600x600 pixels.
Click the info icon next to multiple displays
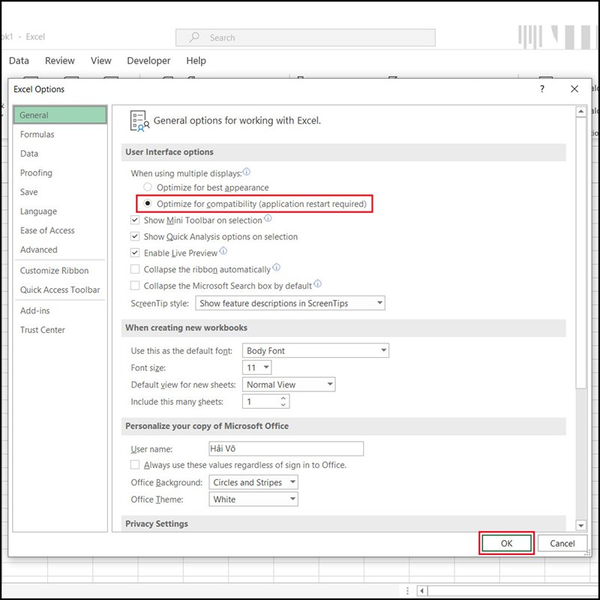tap(246, 172)
